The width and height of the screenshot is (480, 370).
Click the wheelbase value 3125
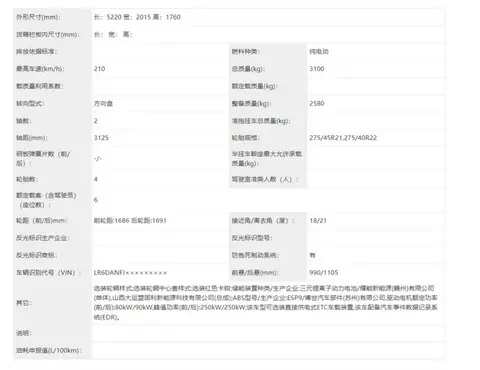click(x=101, y=138)
